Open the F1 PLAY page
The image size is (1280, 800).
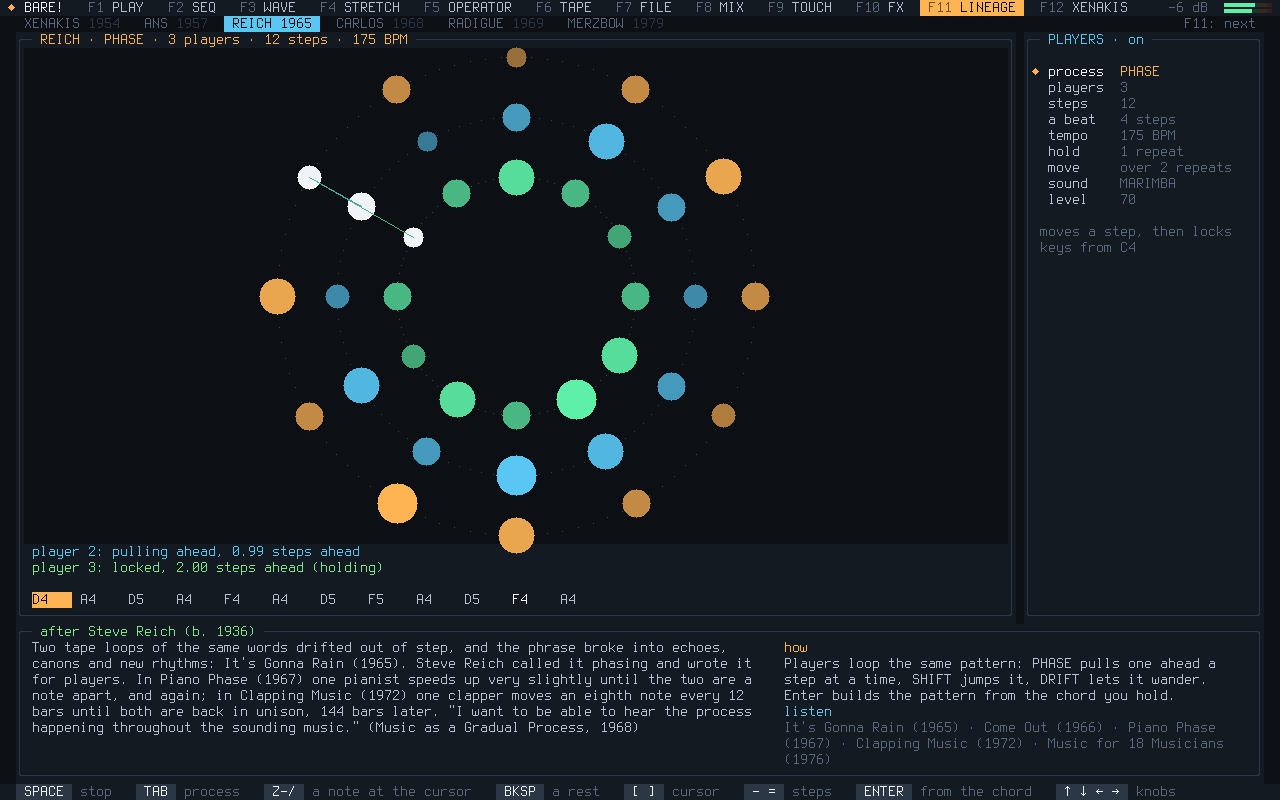pos(116,8)
